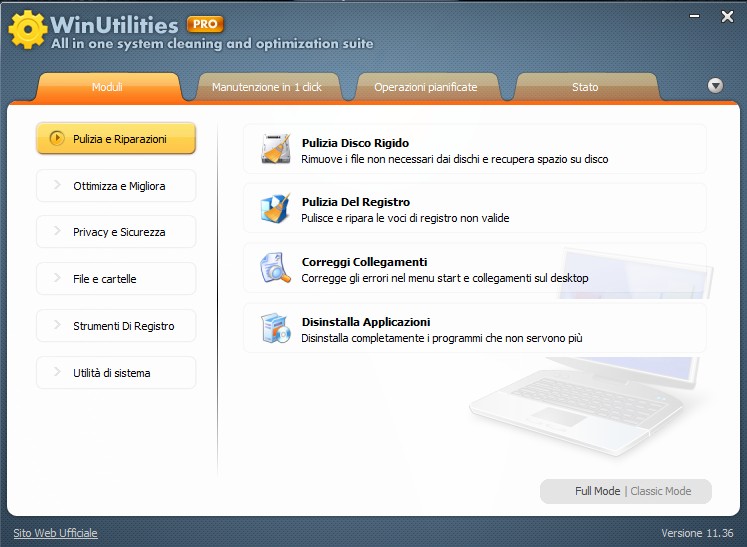The height and width of the screenshot is (547, 747).
Task: Launch Pulizia Disco Rigido
Action: (475, 149)
